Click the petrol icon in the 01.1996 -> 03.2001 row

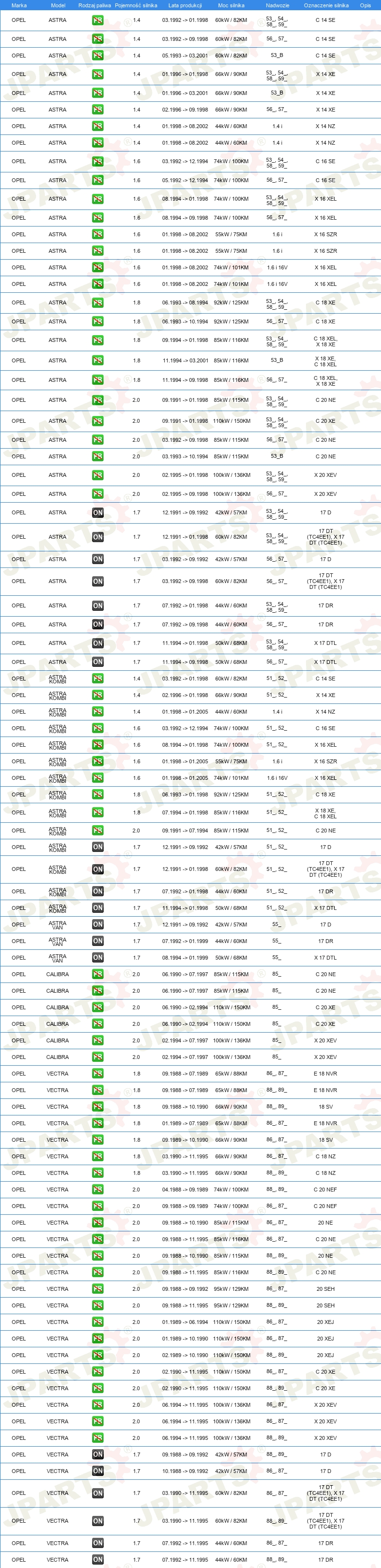point(97,93)
